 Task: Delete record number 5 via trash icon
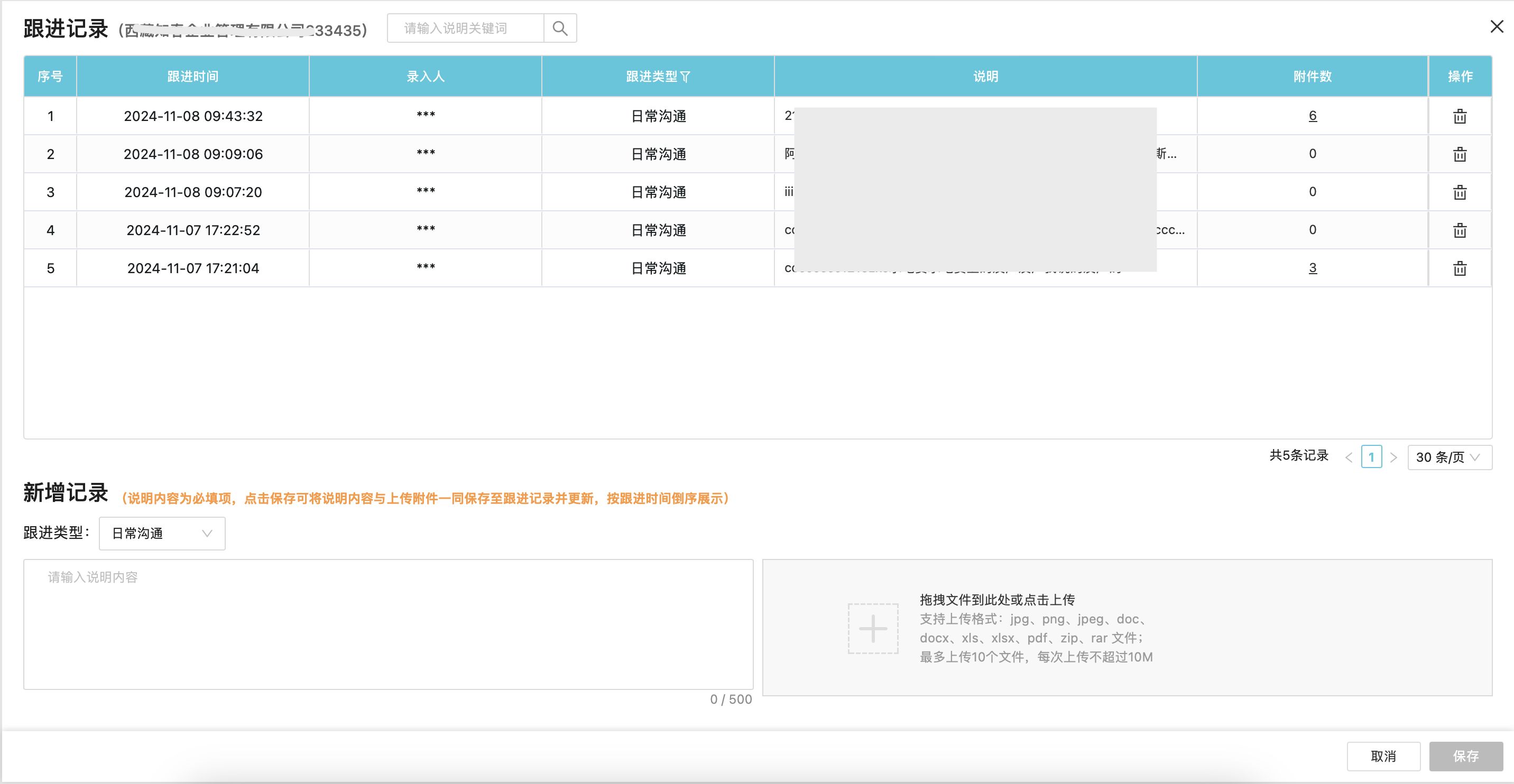(1460, 268)
